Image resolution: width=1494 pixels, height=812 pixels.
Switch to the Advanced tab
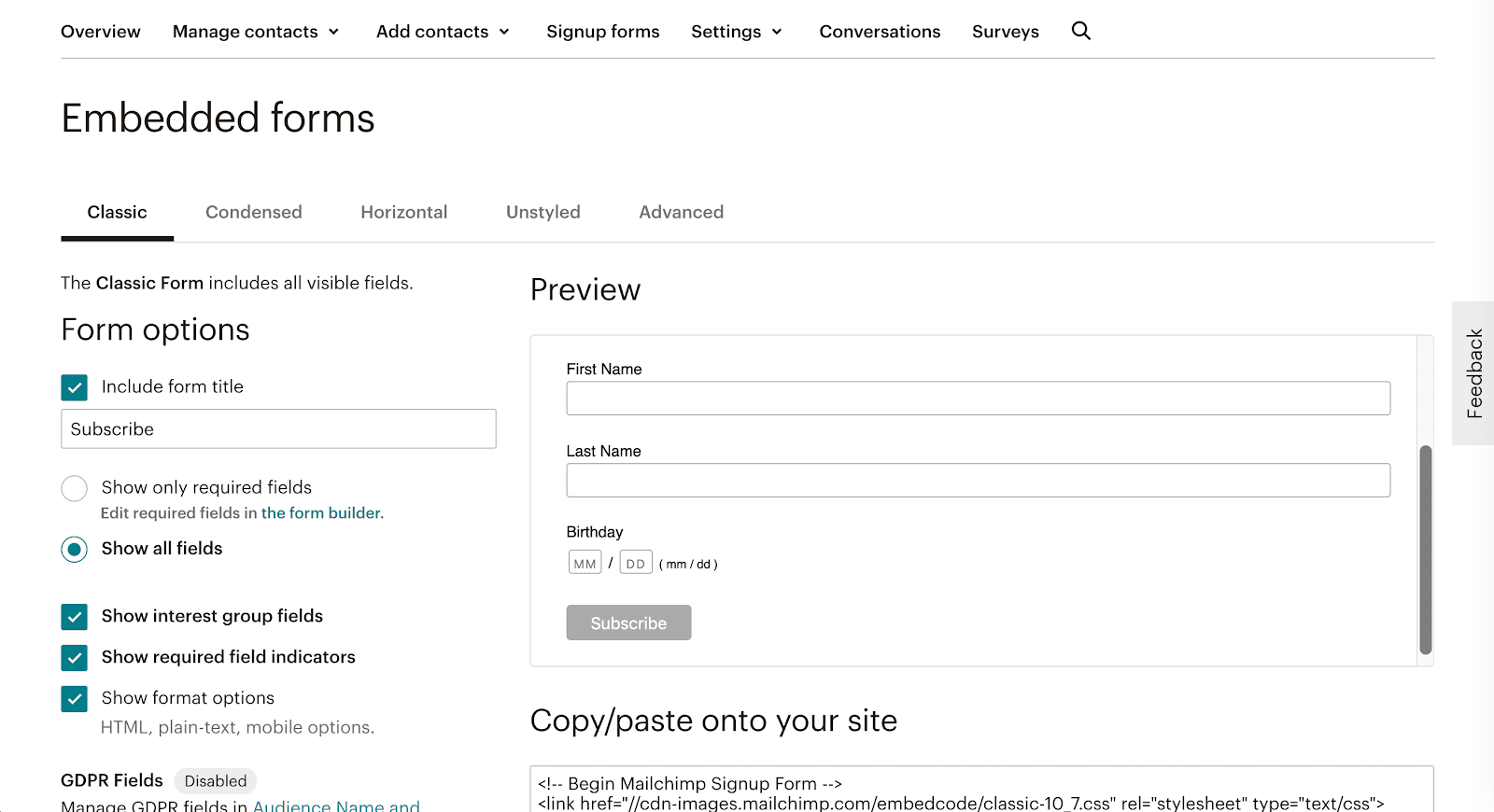pyautogui.click(x=682, y=213)
